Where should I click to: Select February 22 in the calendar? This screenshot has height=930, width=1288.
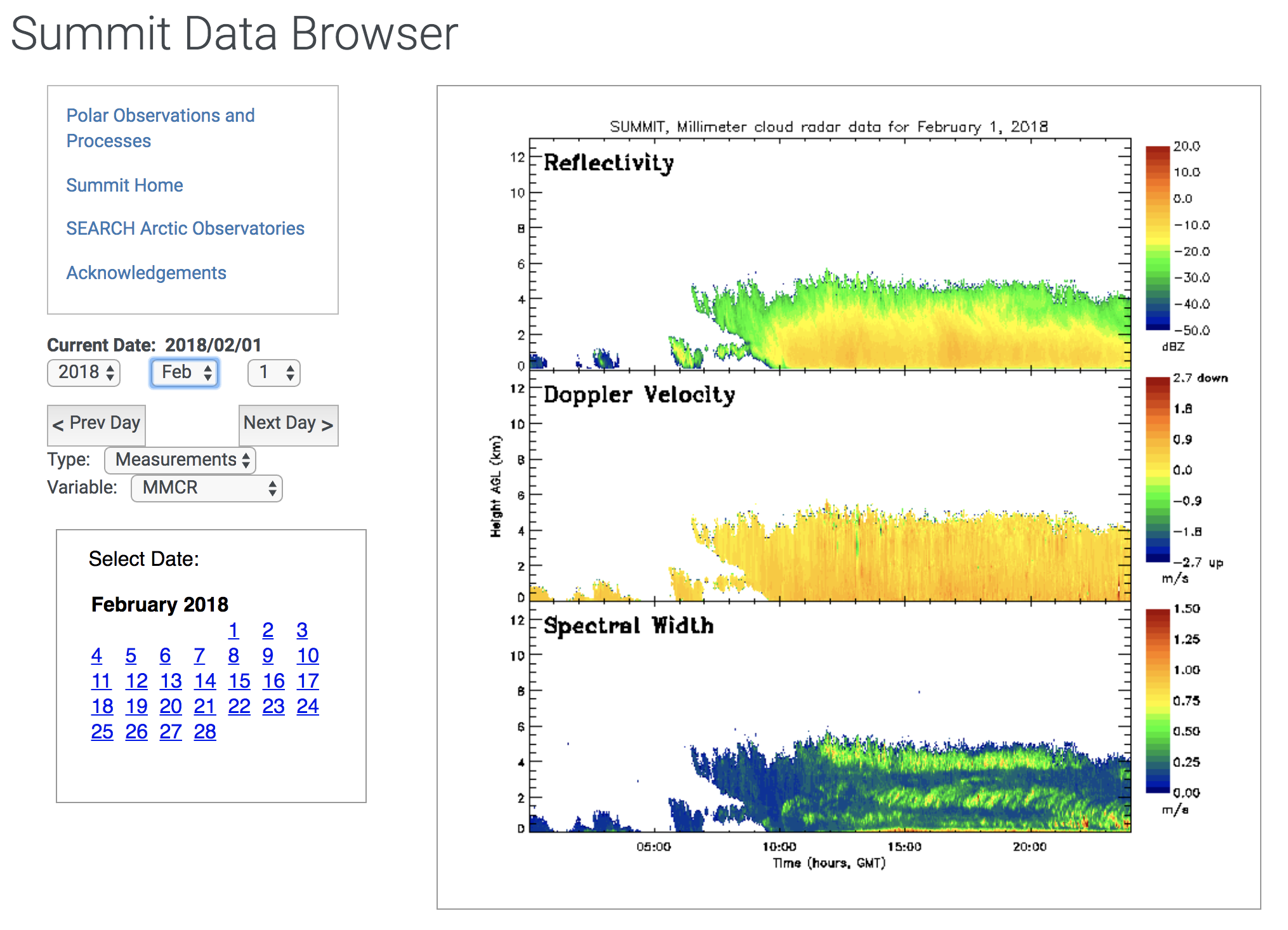click(x=239, y=706)
